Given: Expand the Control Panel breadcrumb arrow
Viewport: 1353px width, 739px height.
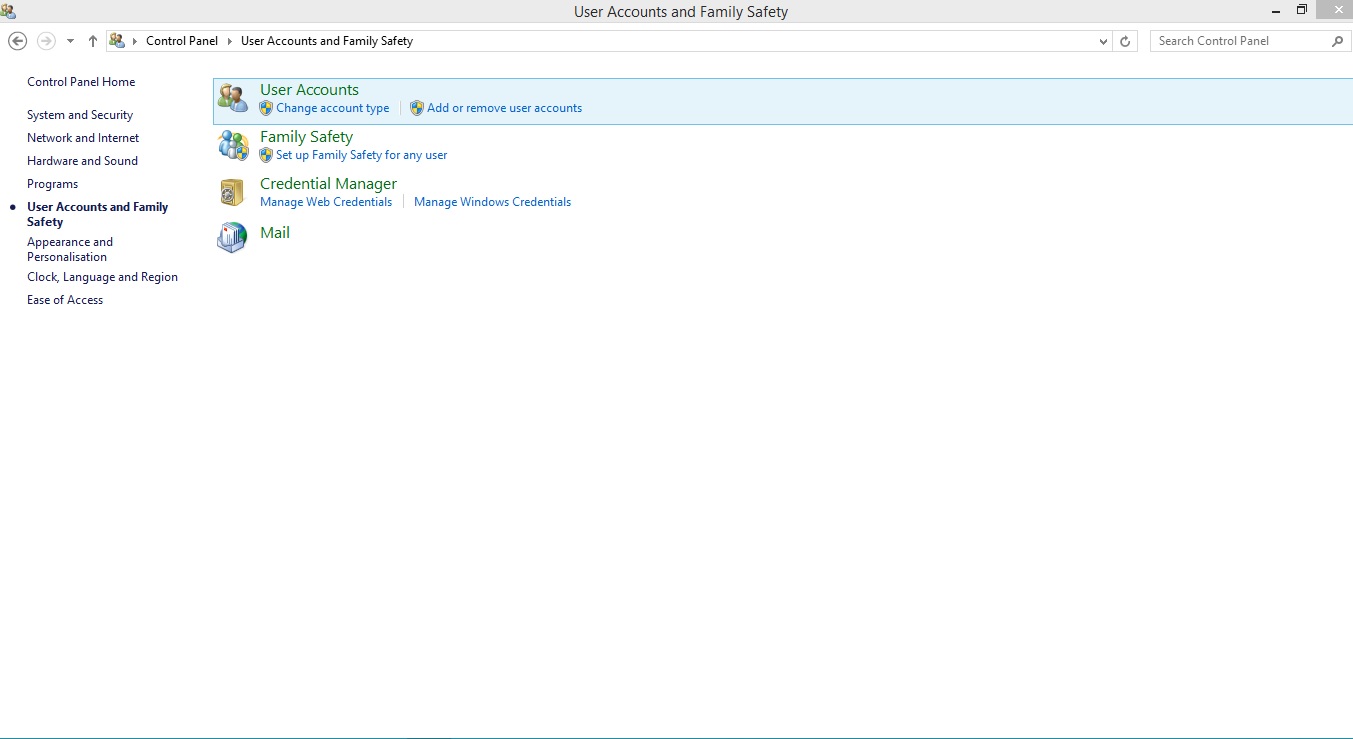Looking at the screenshot, I should click(x=228, y=41).
